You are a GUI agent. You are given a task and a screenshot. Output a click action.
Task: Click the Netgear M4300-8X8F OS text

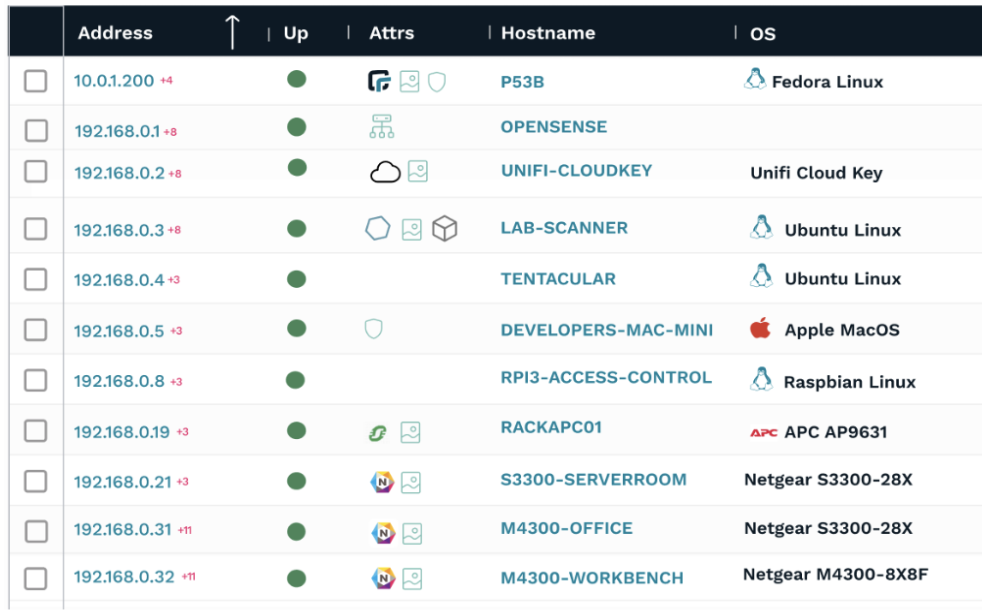(x=836, y=575)
